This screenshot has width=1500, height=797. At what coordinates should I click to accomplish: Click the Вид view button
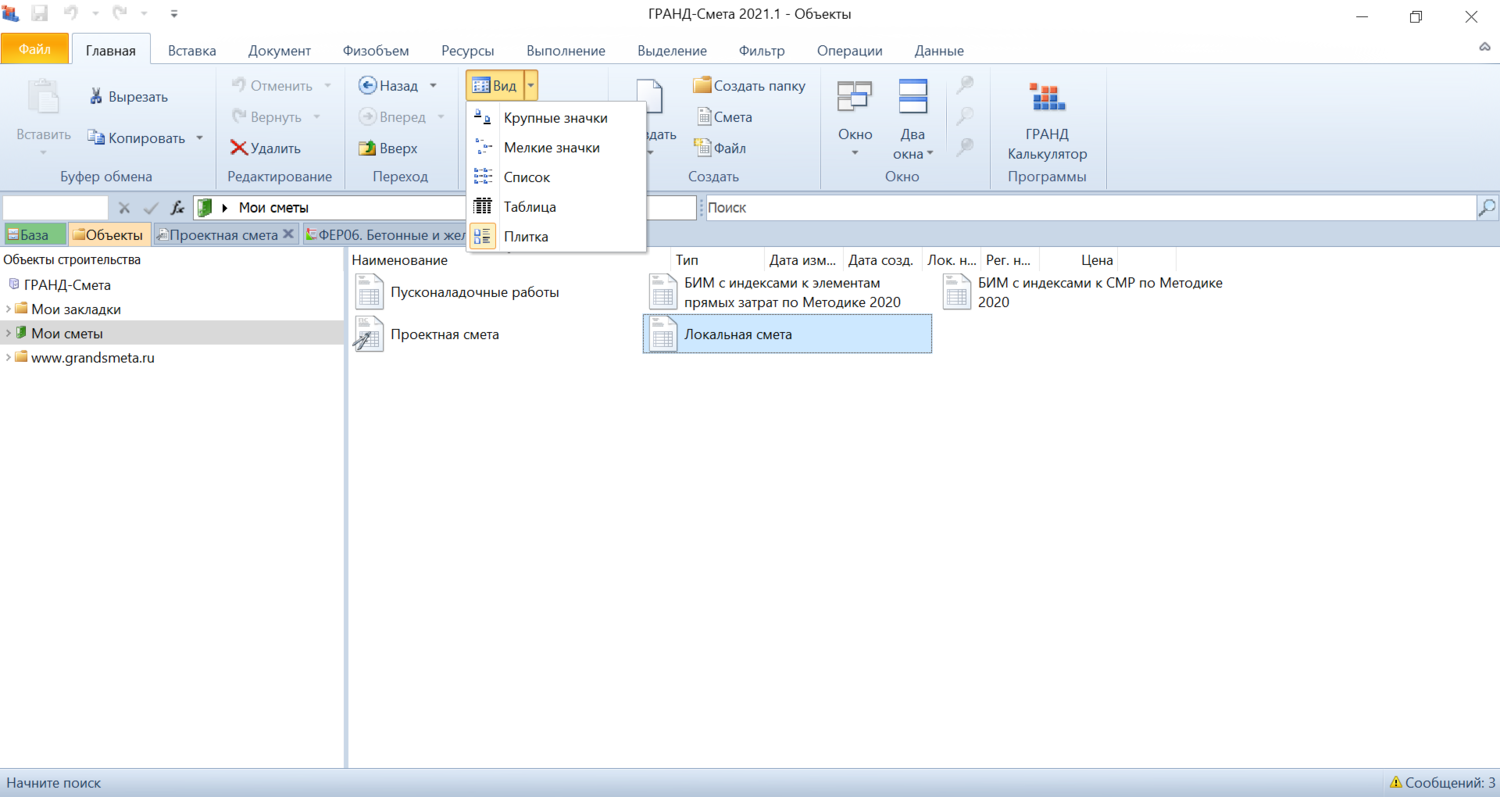[494, 86]
